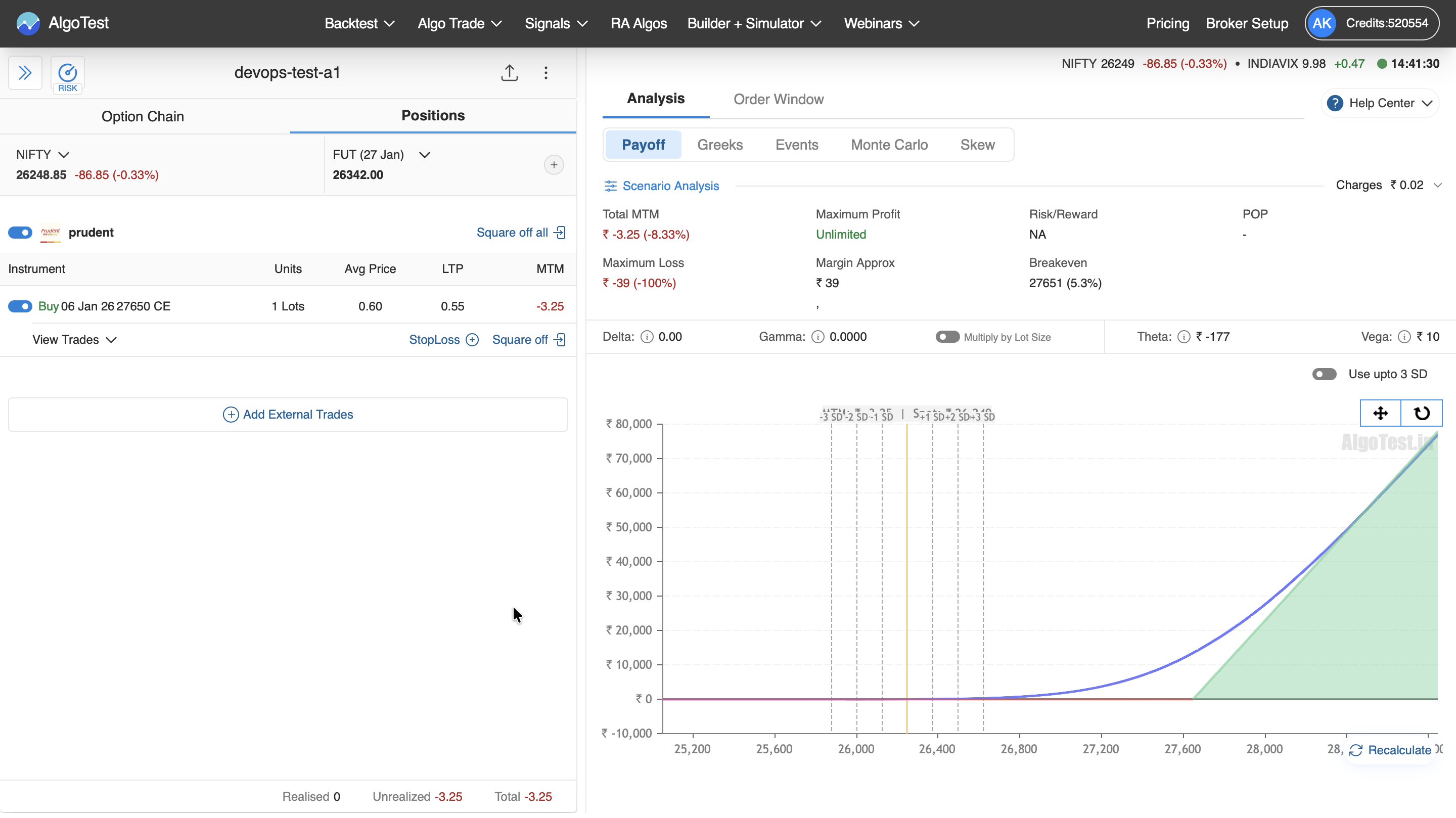Click the share/upload icon
The image size is (1456, 818).
pyautogui.click(x=509, y=73)
